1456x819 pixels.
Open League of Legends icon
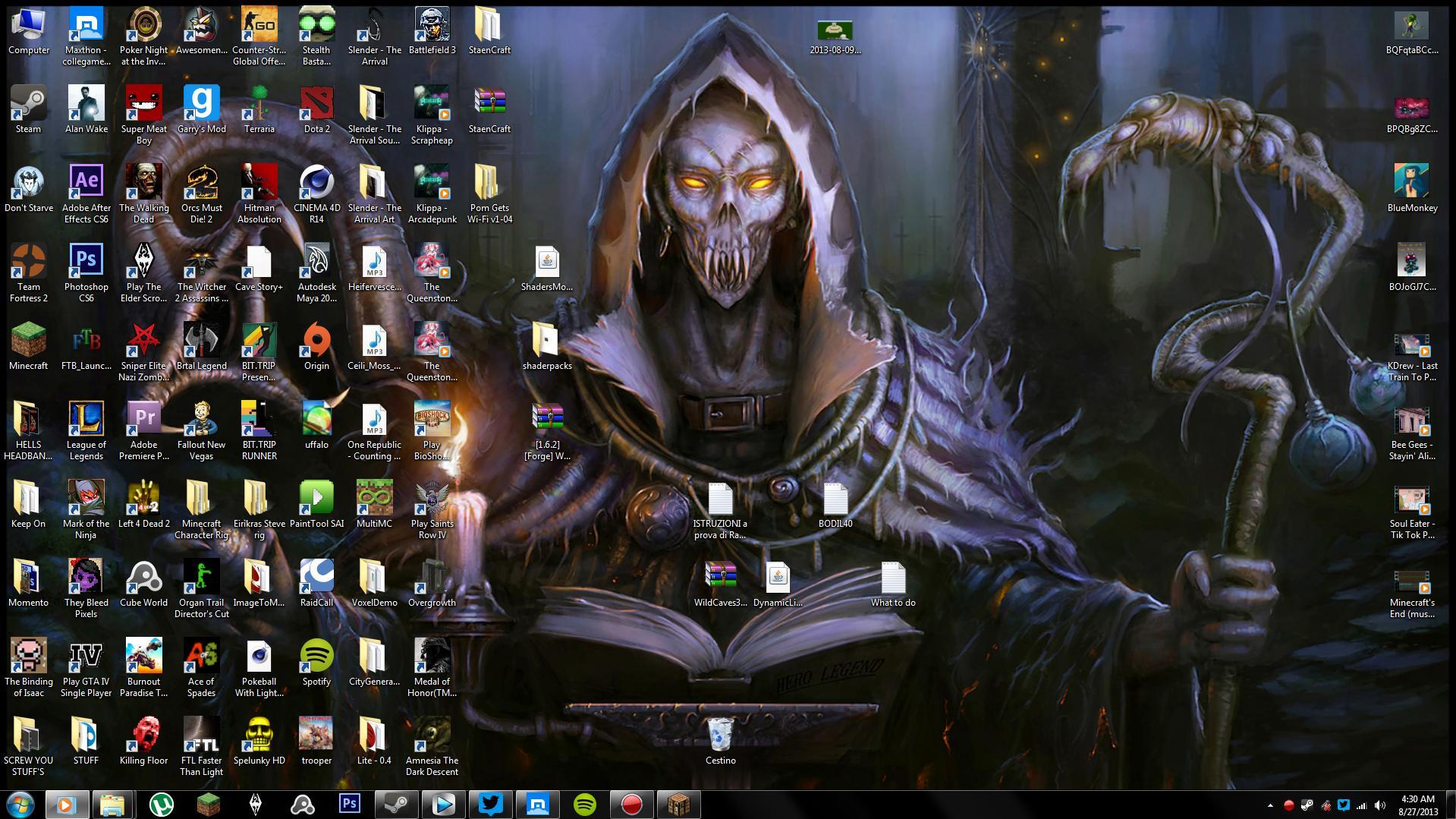point(86,431)
